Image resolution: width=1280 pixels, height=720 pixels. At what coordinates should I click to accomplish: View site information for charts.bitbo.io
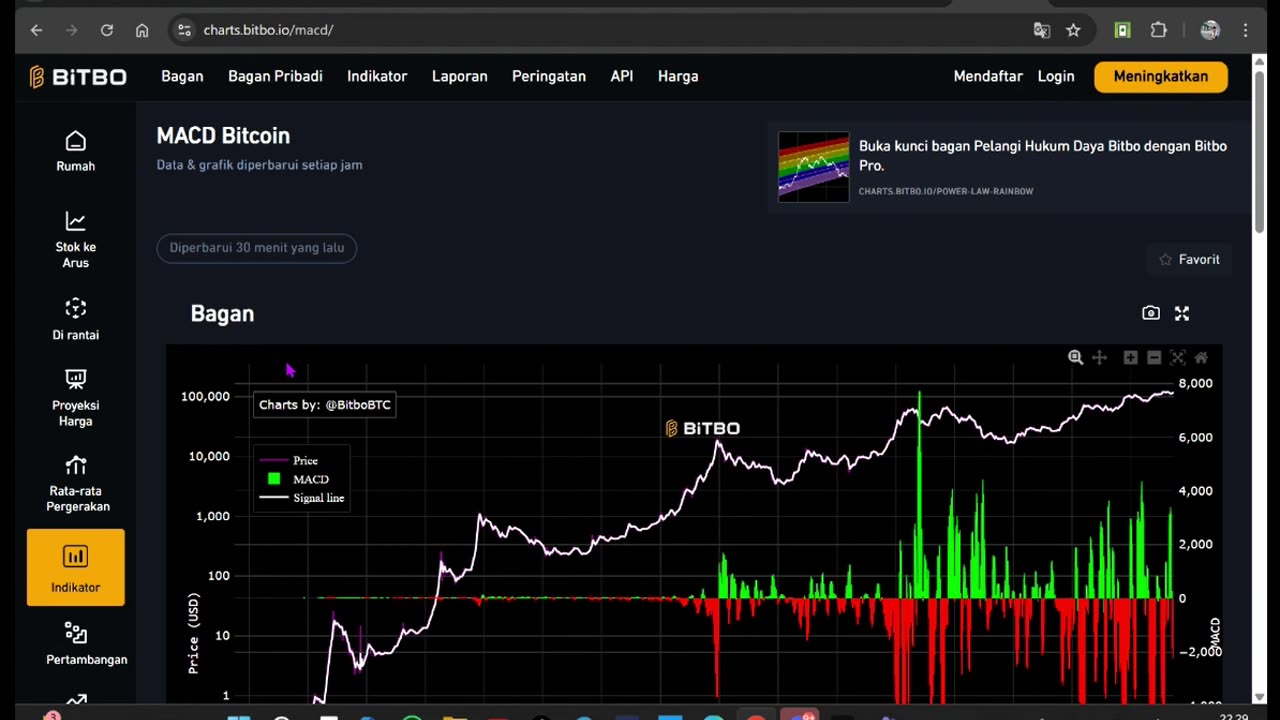coord(184,30)
